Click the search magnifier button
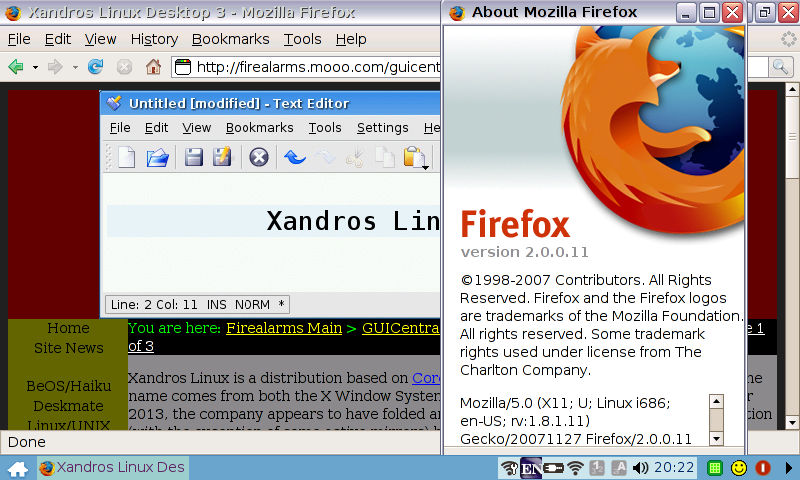Image resolution: width=800 pixels, height=480 pixels. (x=780, y=67)
